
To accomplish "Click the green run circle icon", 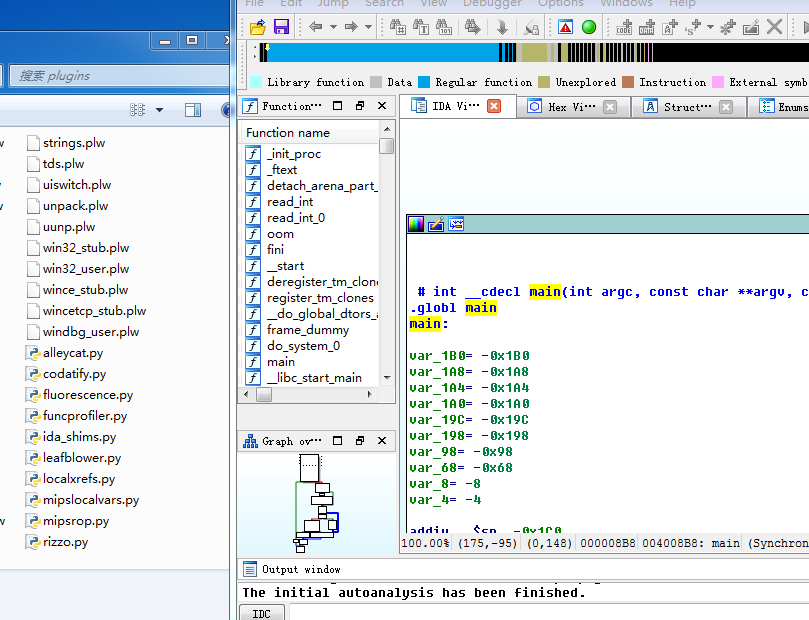I will 589,27.
